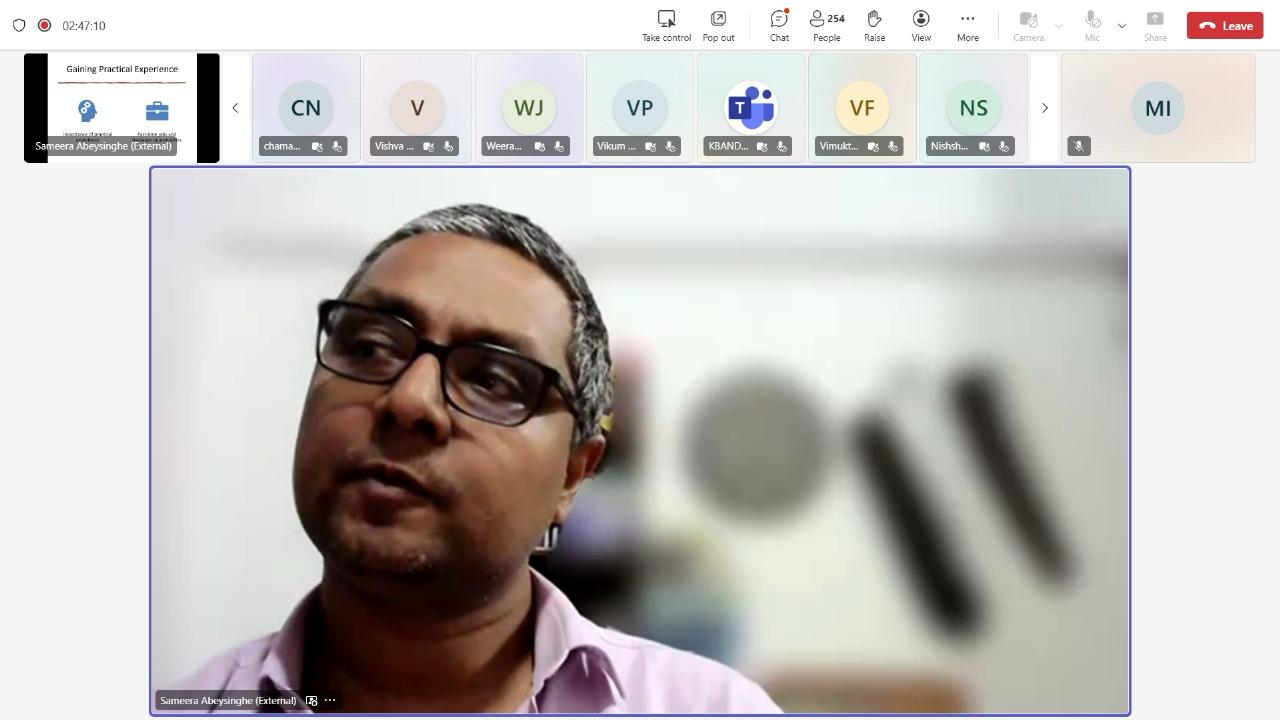Expand the Mic device options arrow
Screen dimensions: 1280x720
1121,26
